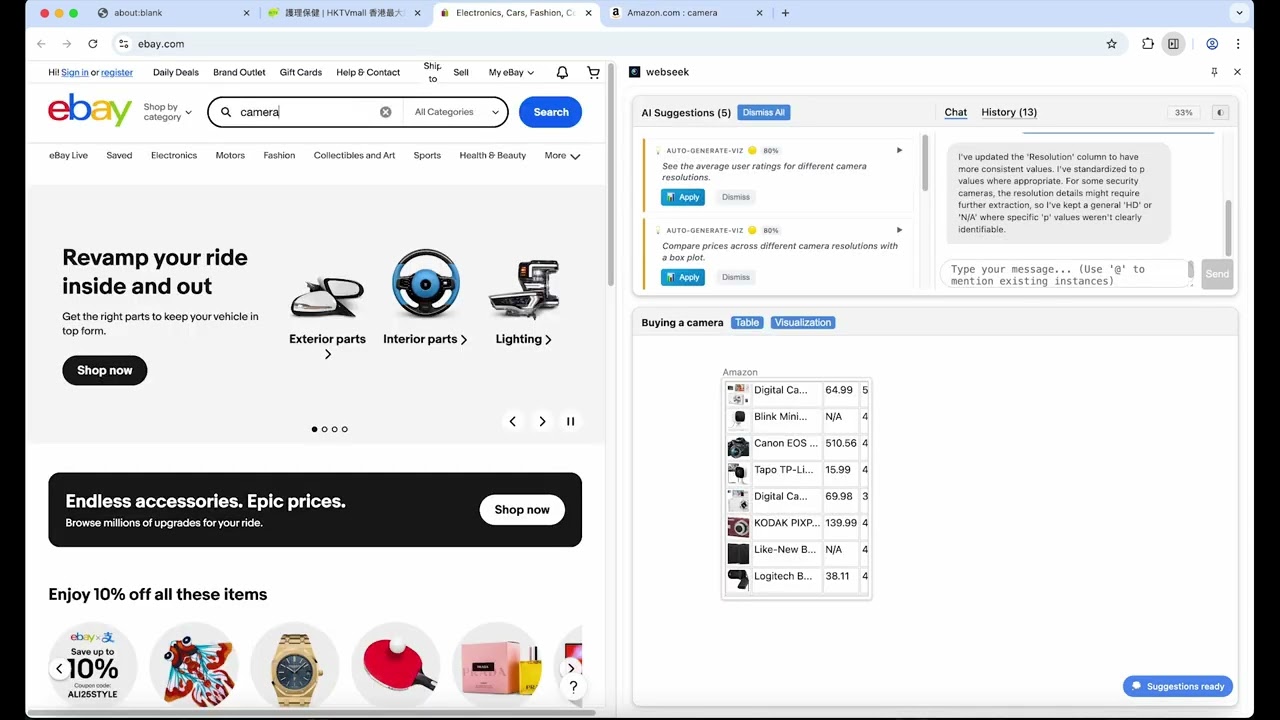The image size is (1280, 720).
Task: Dismiss the box plot suggestion
Action: (736, 277)
